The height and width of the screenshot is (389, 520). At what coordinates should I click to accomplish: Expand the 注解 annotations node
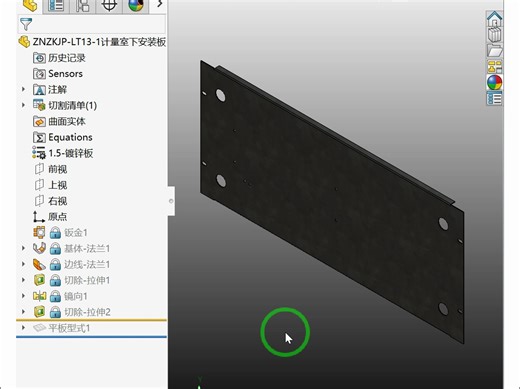[23, 89]
